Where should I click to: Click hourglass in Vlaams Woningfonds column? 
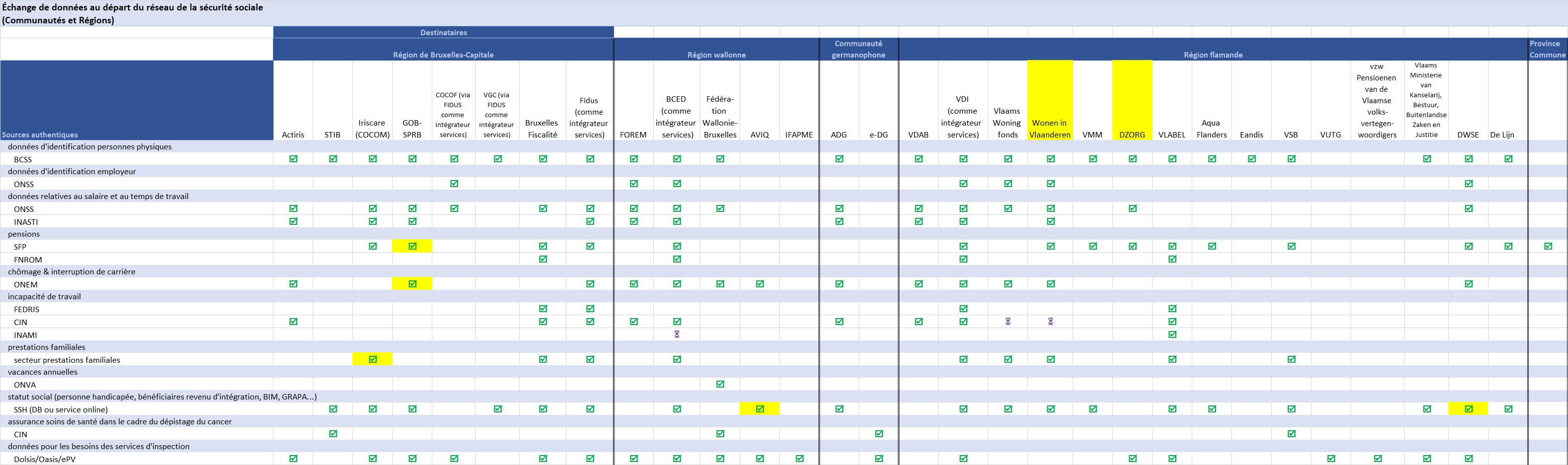pos(1008,322)
